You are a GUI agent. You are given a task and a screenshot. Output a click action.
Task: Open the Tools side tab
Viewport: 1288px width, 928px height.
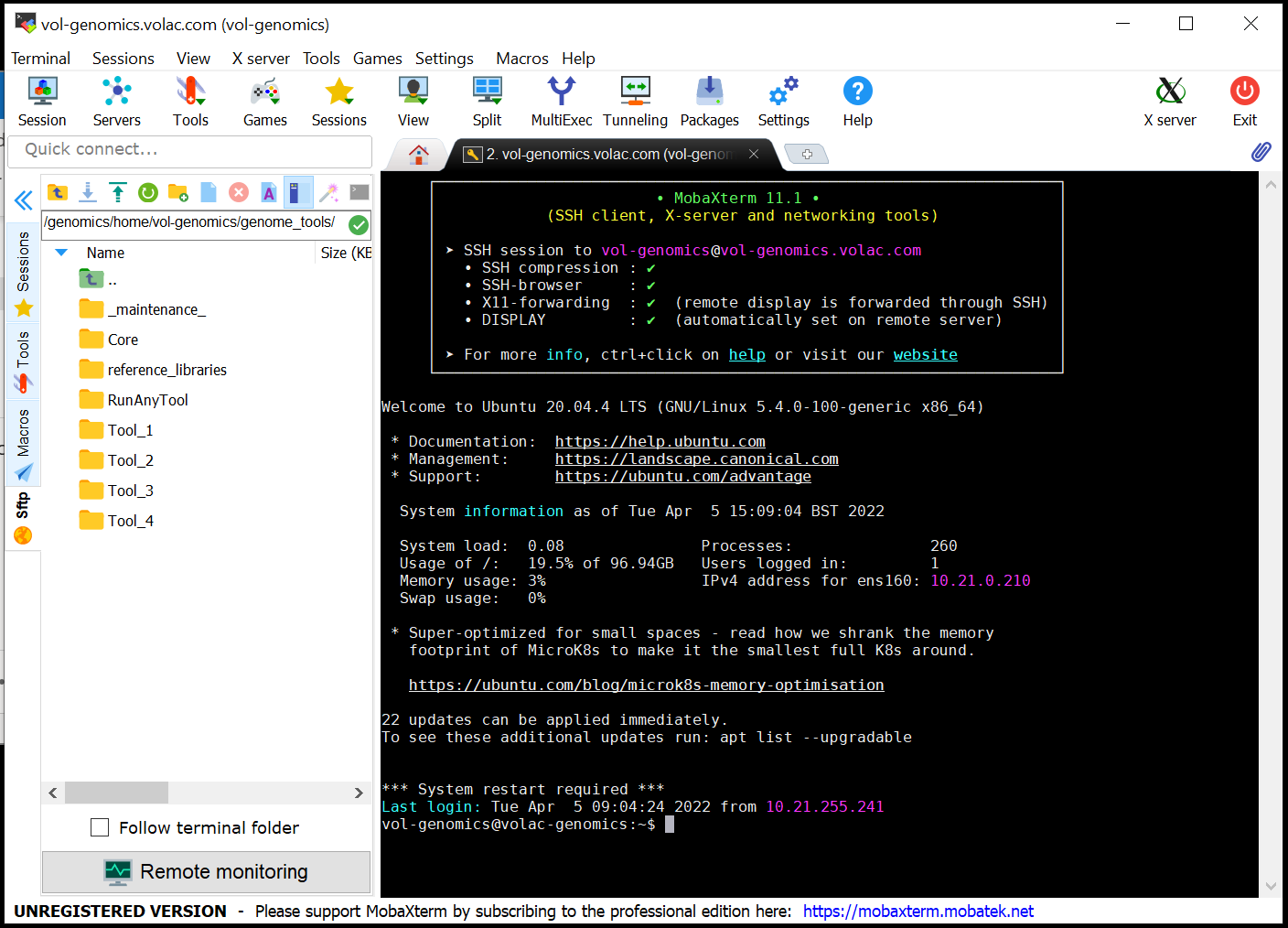click(23, 361)
